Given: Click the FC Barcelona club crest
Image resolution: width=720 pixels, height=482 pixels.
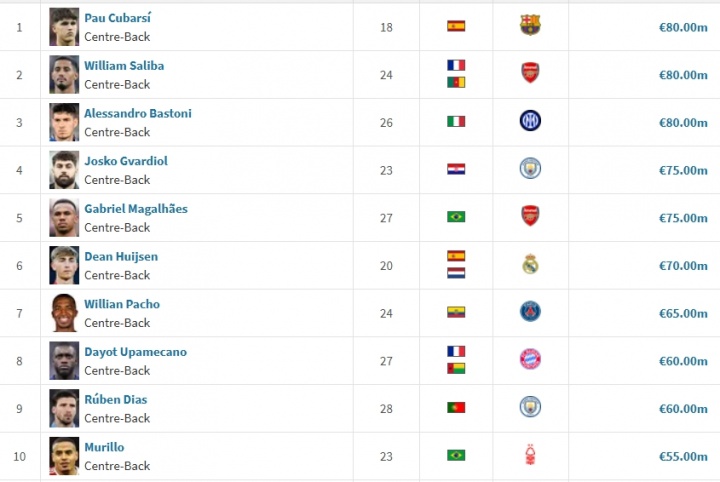Looking at the screenshot, I should pyautogui.click(x=530, y=26).
